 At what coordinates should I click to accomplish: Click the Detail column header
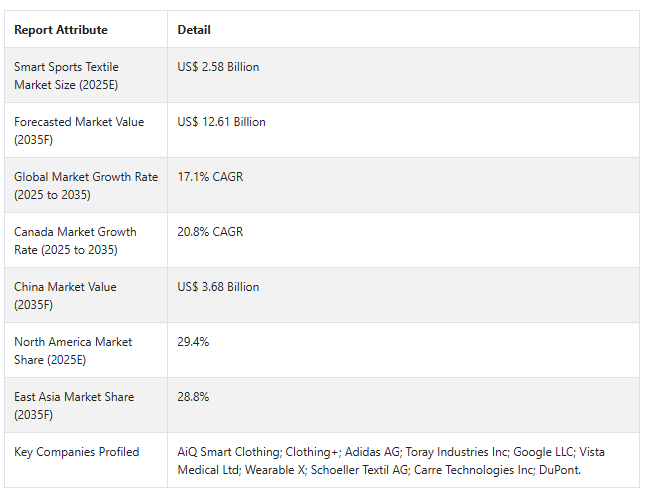tap(194, 30)
